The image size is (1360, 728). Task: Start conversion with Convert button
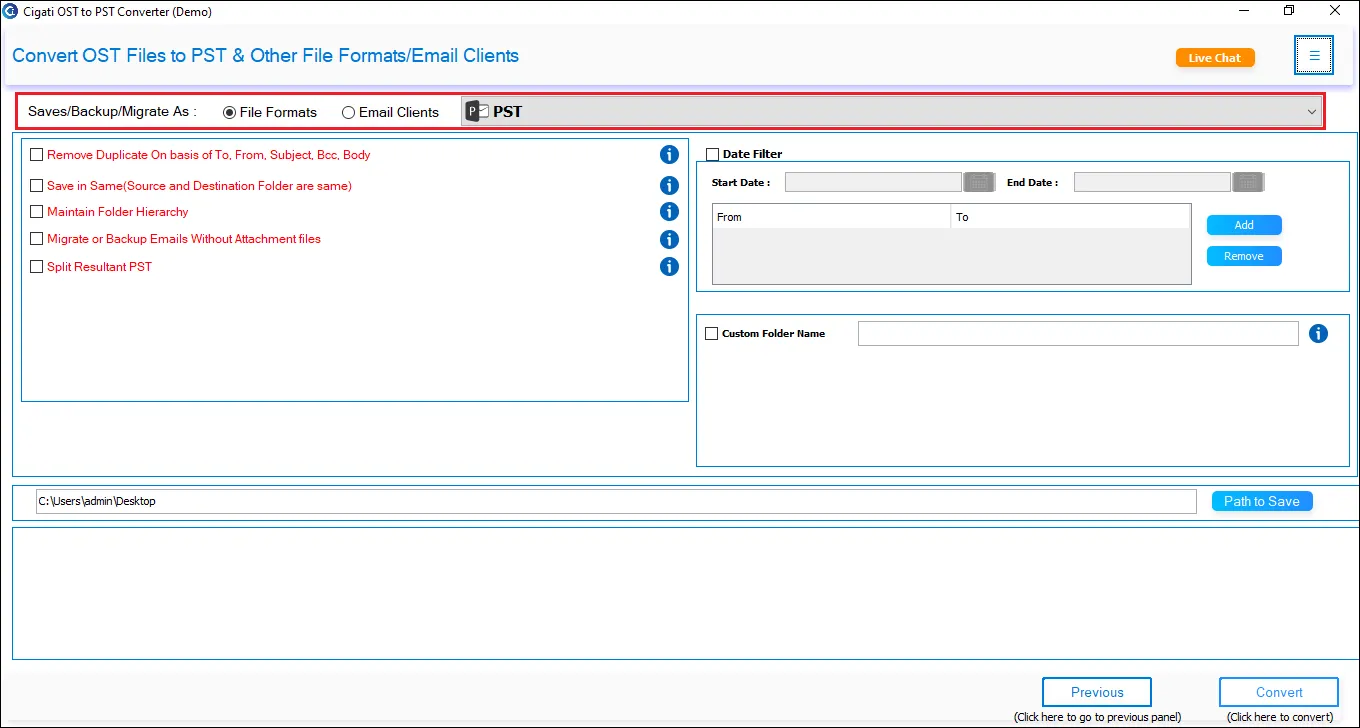[1279, 692]
